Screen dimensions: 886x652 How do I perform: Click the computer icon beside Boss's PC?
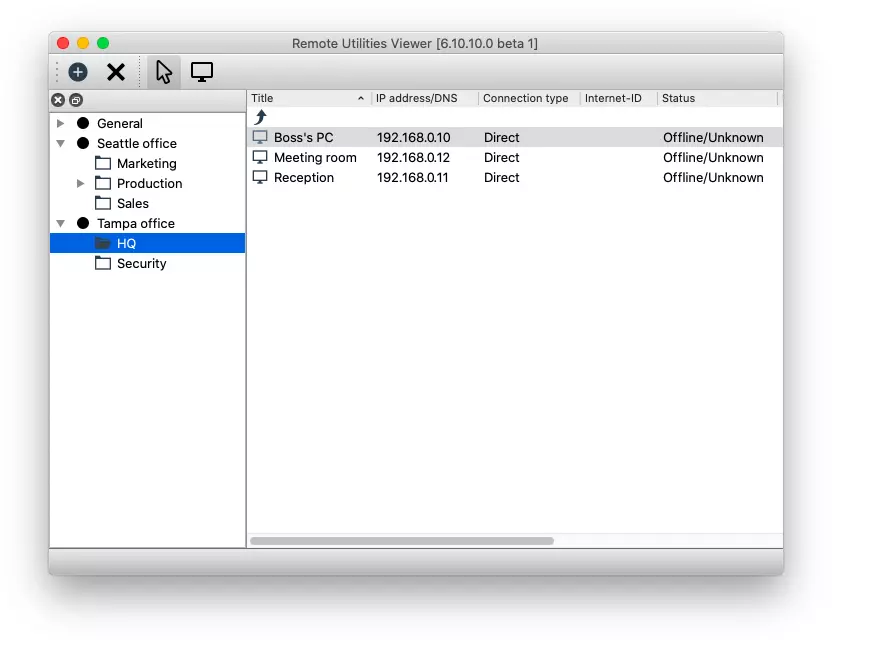(260, 137)
